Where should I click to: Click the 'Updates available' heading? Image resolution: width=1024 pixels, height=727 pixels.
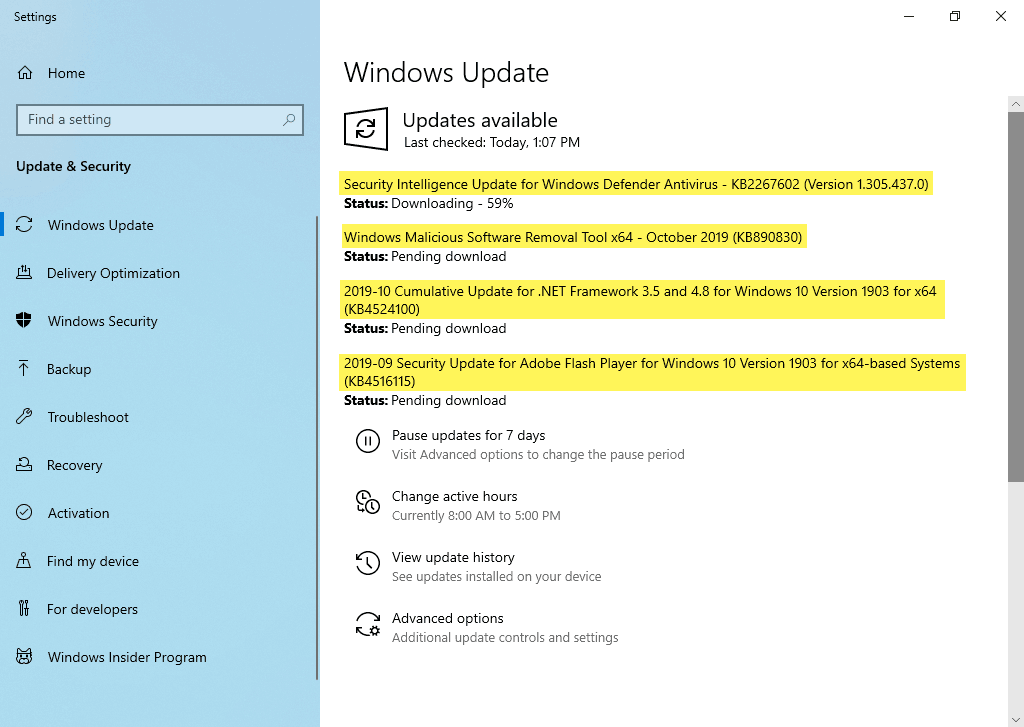pyautogui.click(x=480, y=120)
